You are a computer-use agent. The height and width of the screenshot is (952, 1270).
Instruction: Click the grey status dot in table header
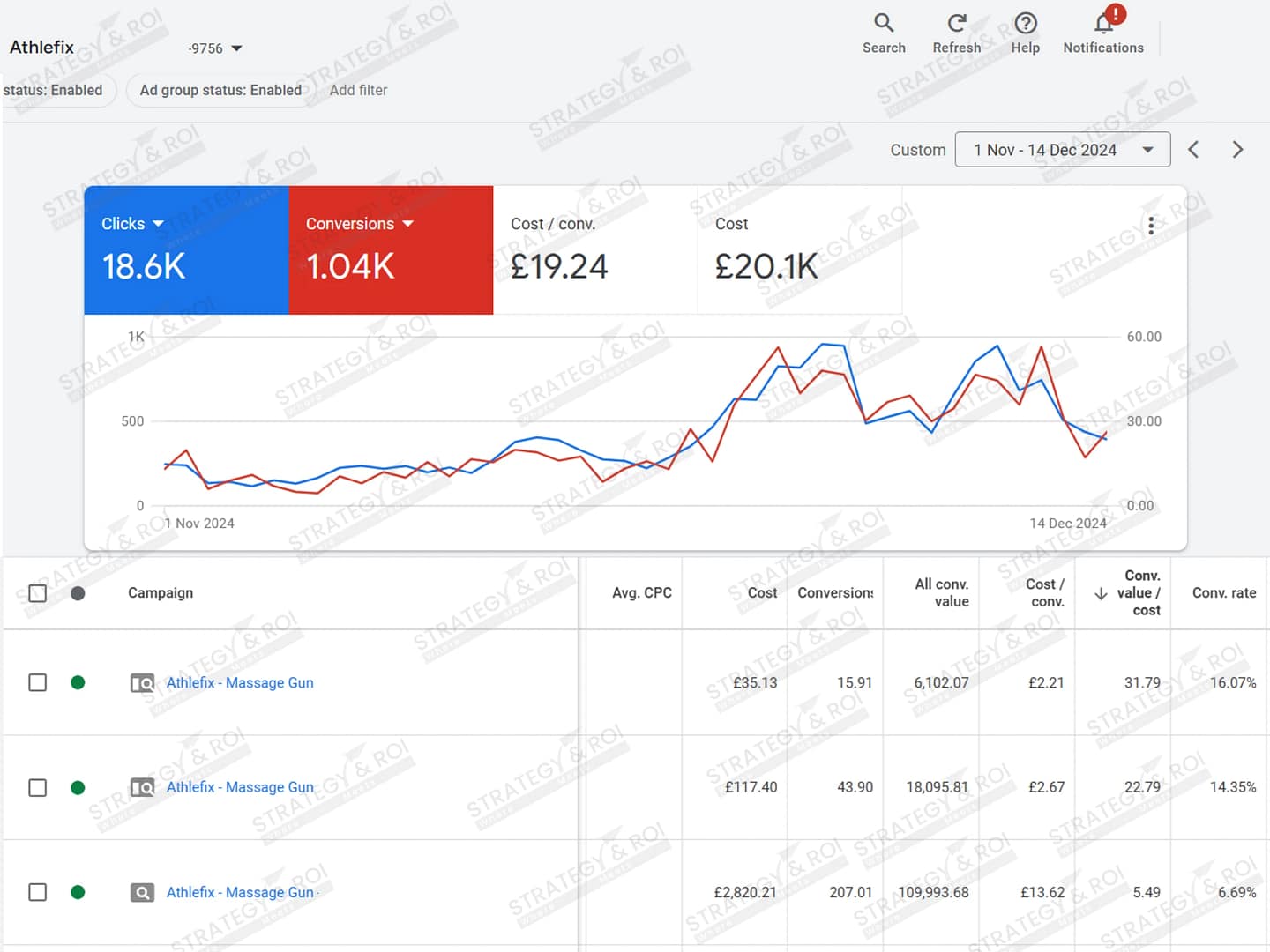pos(78,593)
